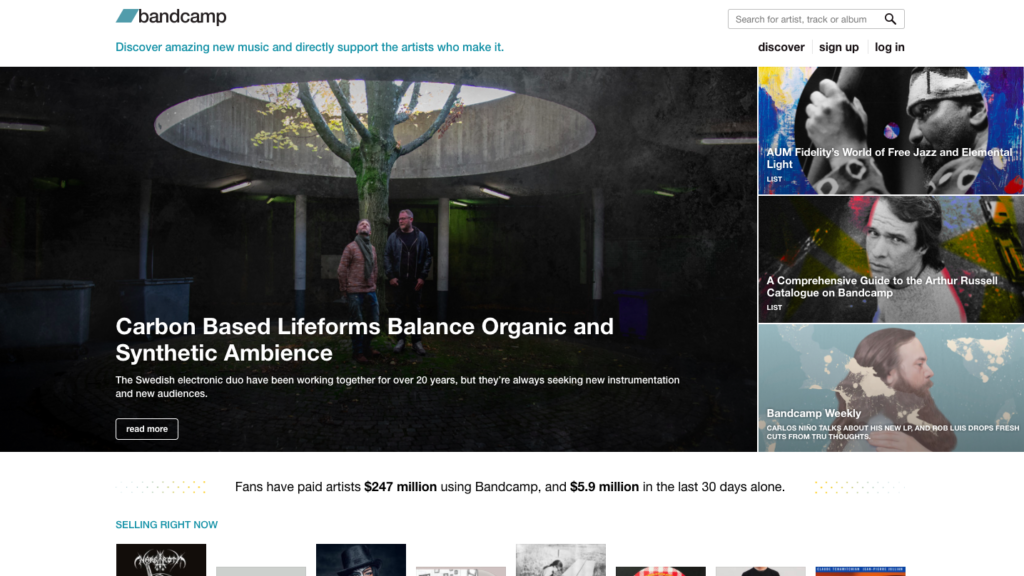This screenshot has width=1024, height=576.
Task: Select the black-and-white photo album thumbnail
Action: [560, 560]
